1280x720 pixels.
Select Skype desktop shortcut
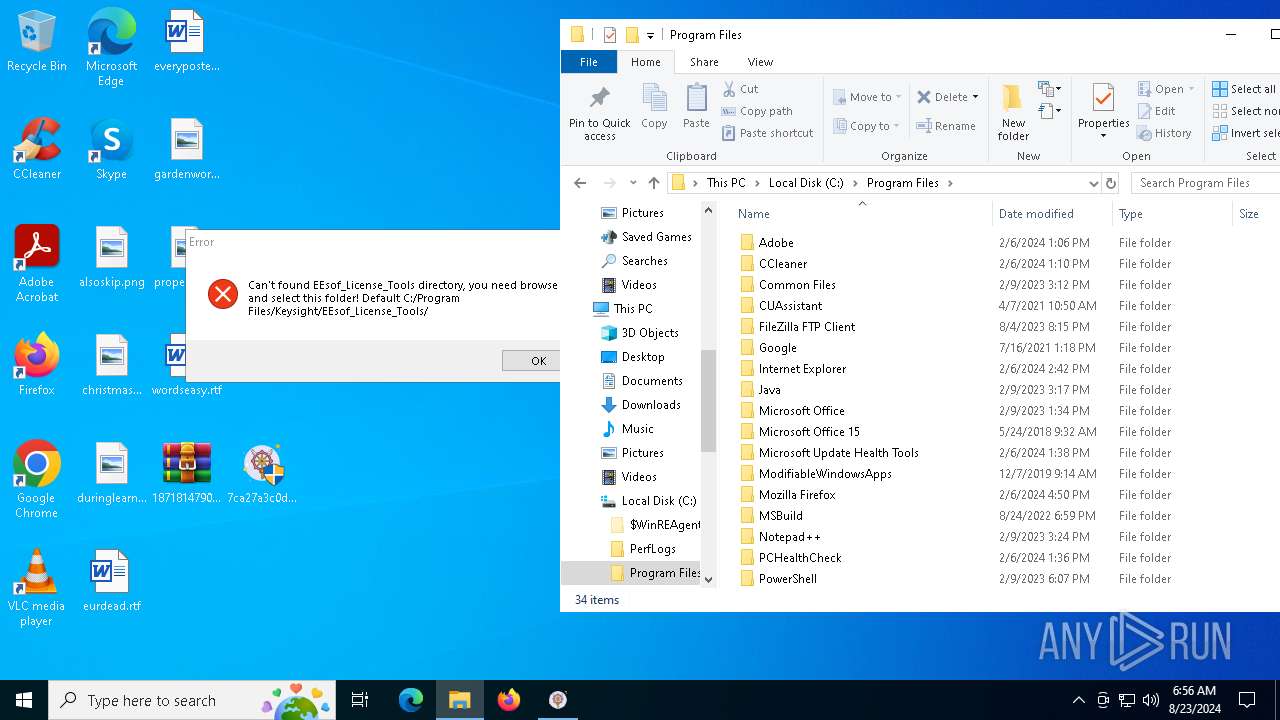(111, 150)
